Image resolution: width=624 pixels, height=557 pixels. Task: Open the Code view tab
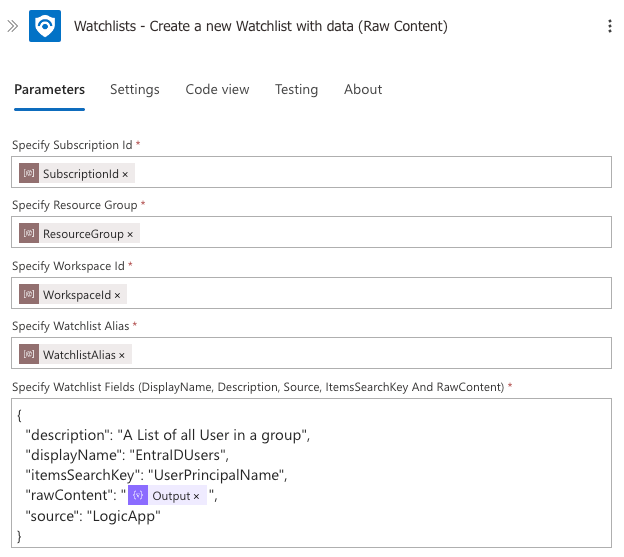click(217, 90)
